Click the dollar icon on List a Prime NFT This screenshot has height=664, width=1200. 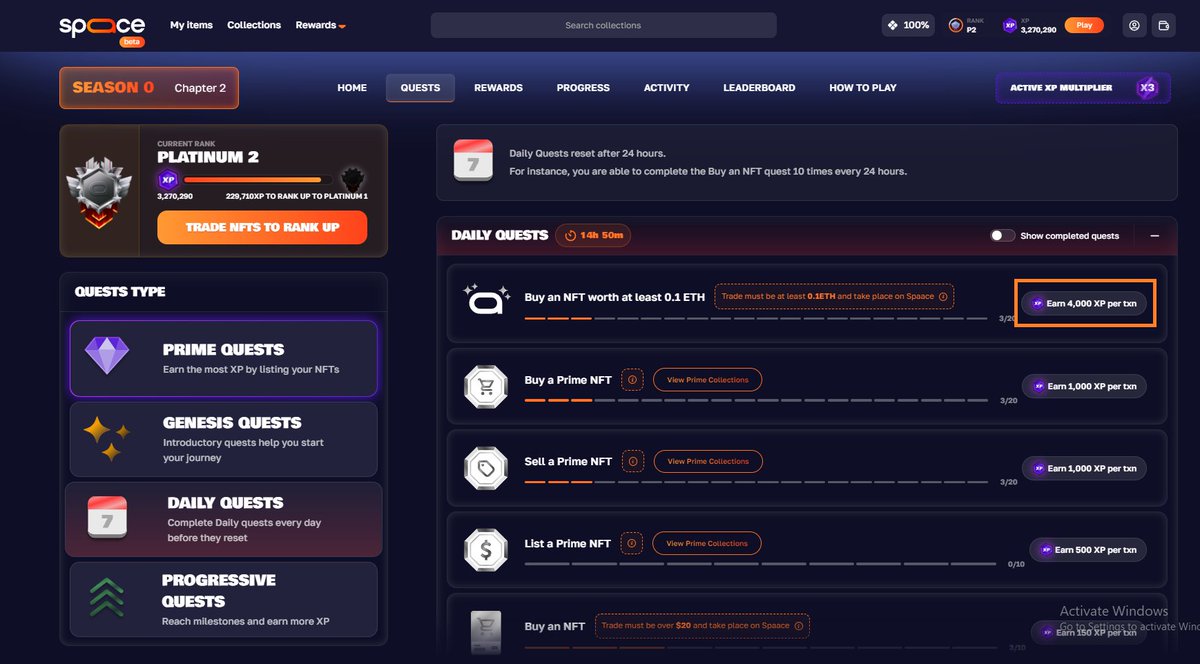[487, 549]
